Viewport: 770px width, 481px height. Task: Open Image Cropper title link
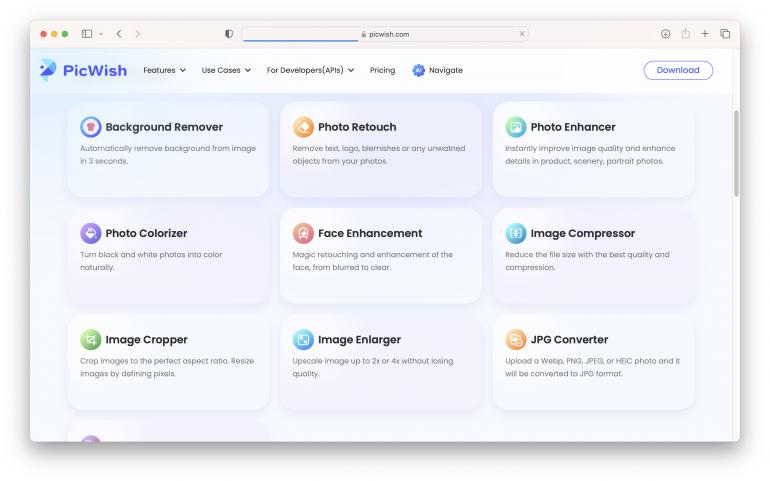[x=146, y=340]
